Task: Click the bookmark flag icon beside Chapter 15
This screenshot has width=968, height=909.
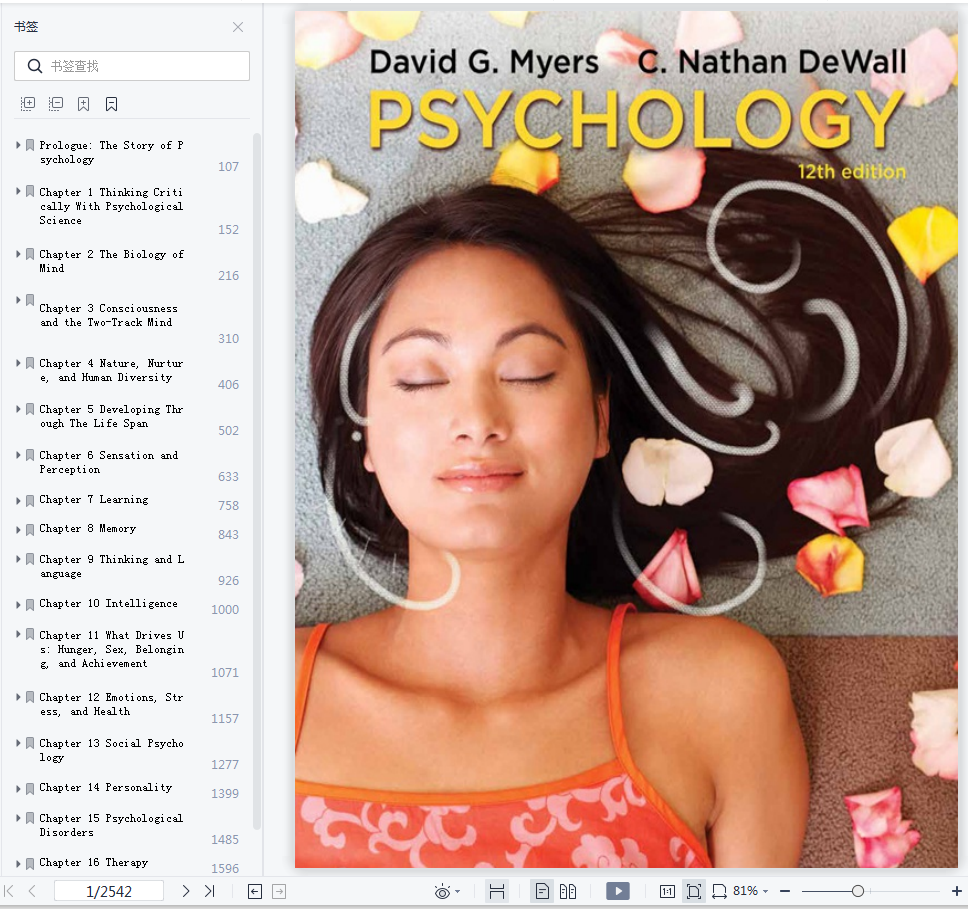Action: click(30, 818)
